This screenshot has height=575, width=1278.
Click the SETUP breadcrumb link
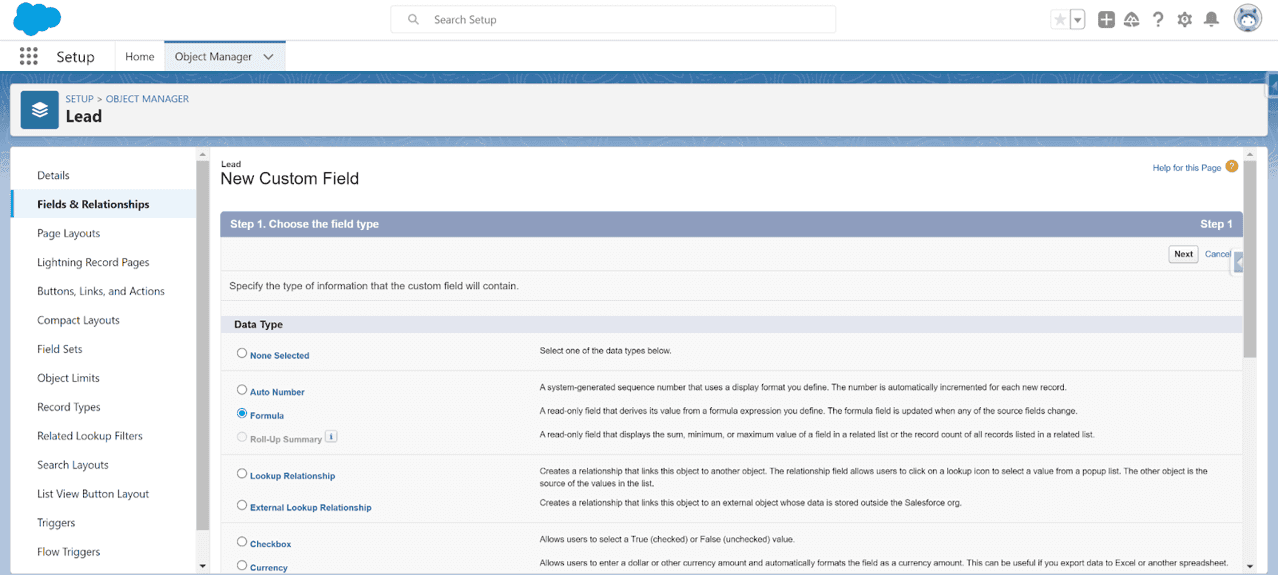(x=79, y=99)
